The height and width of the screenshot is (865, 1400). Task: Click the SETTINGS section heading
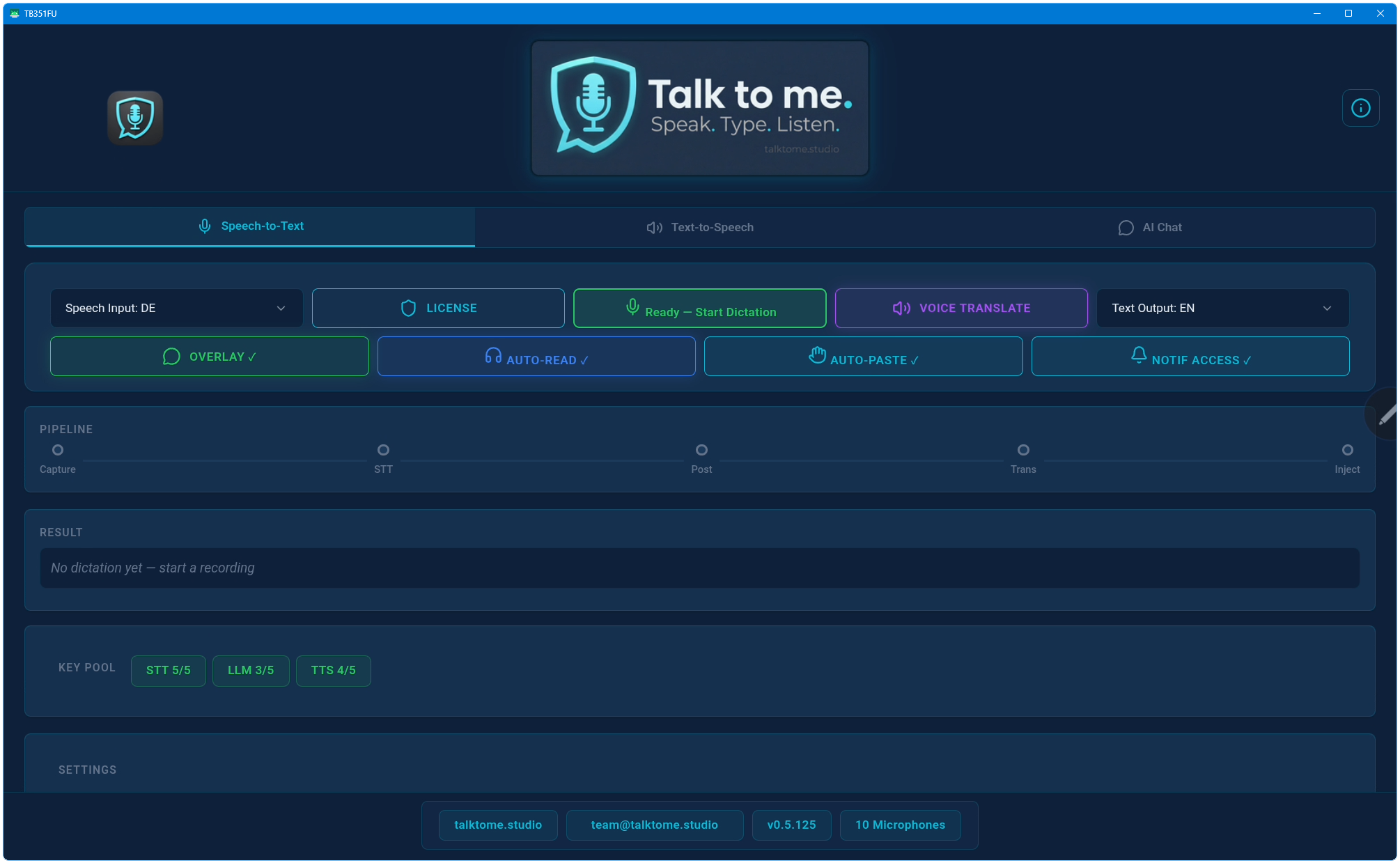coord(88,770)
